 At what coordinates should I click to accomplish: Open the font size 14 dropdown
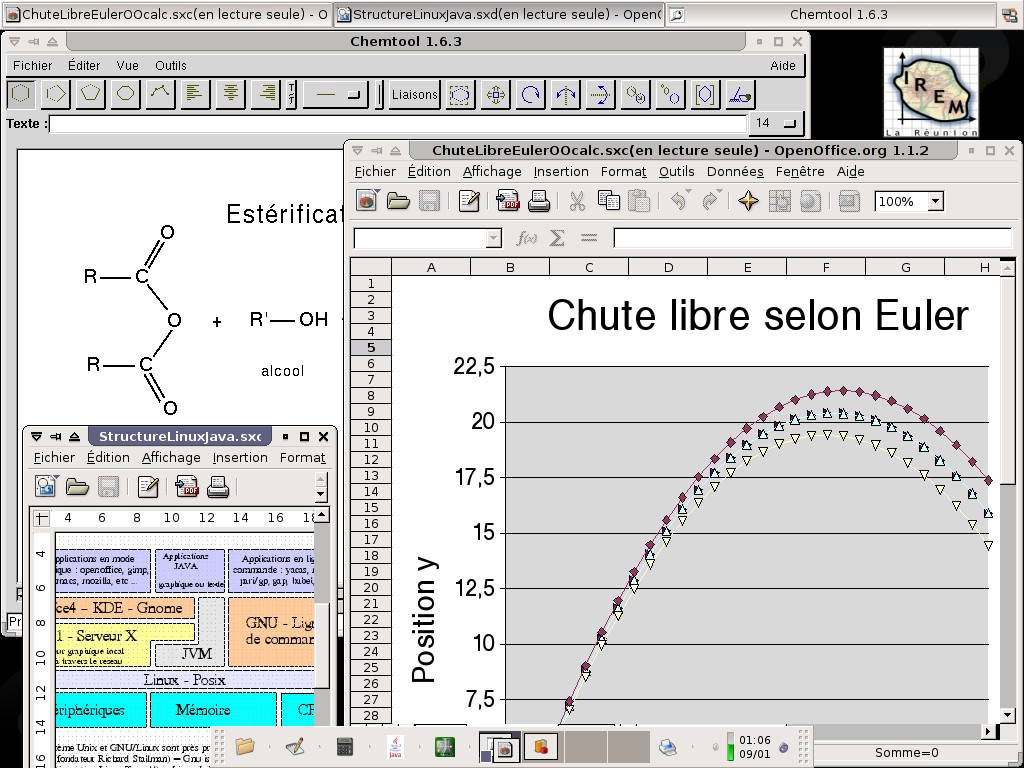tap(790, 123)
